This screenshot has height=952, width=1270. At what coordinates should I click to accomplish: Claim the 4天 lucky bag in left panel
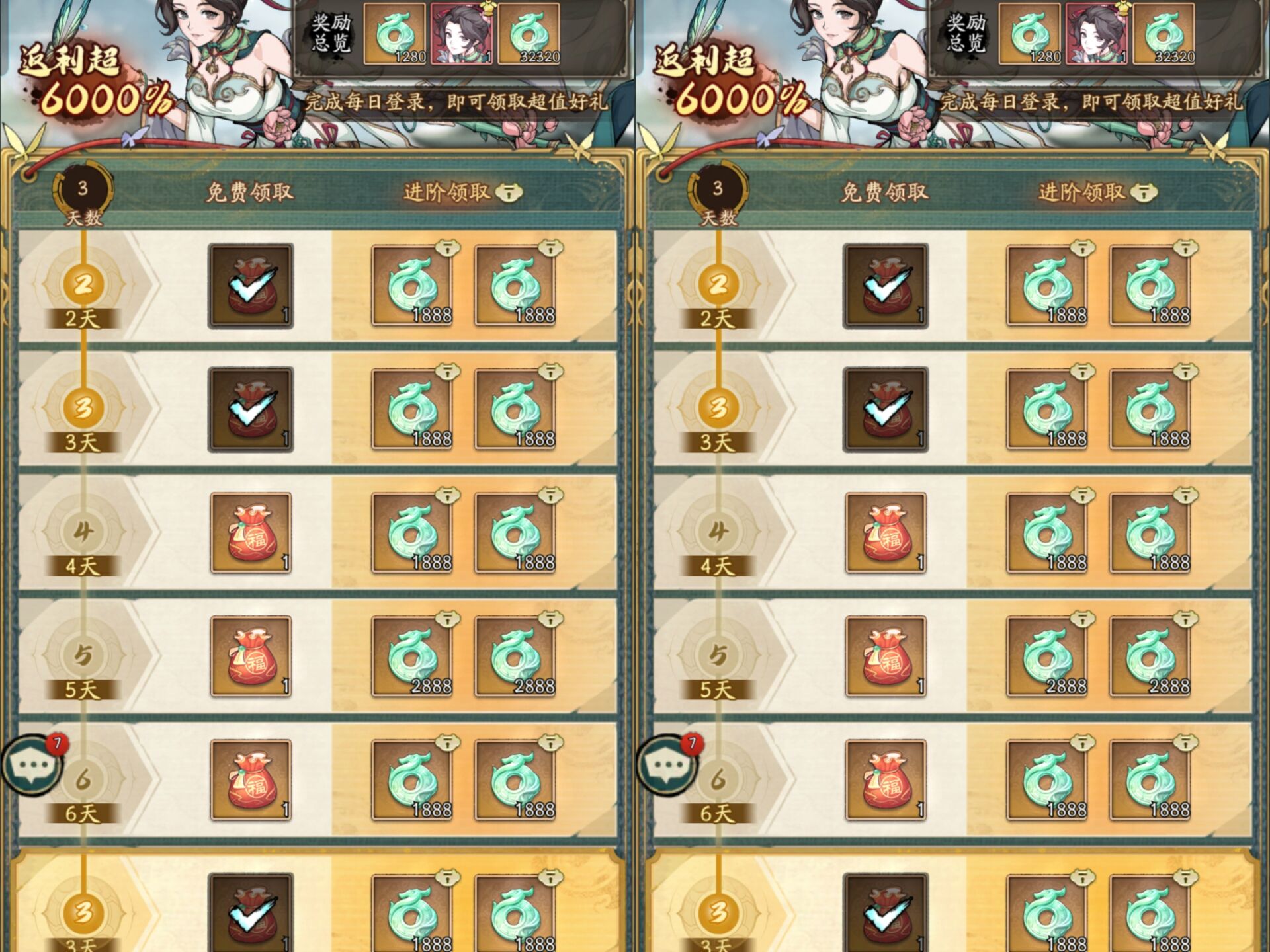[x=251, y=533]
